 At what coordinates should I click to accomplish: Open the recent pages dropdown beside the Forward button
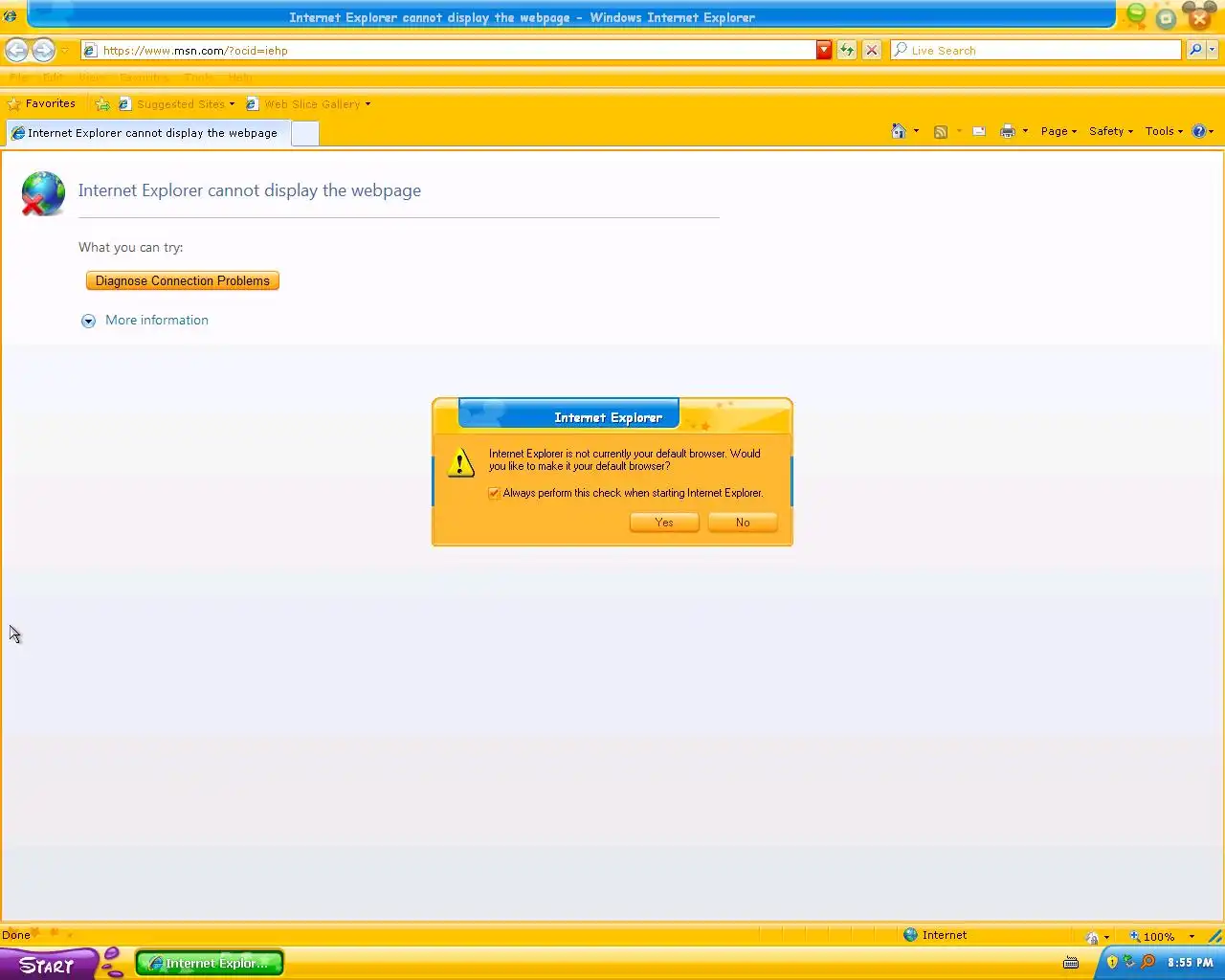(x=65, y=51)
